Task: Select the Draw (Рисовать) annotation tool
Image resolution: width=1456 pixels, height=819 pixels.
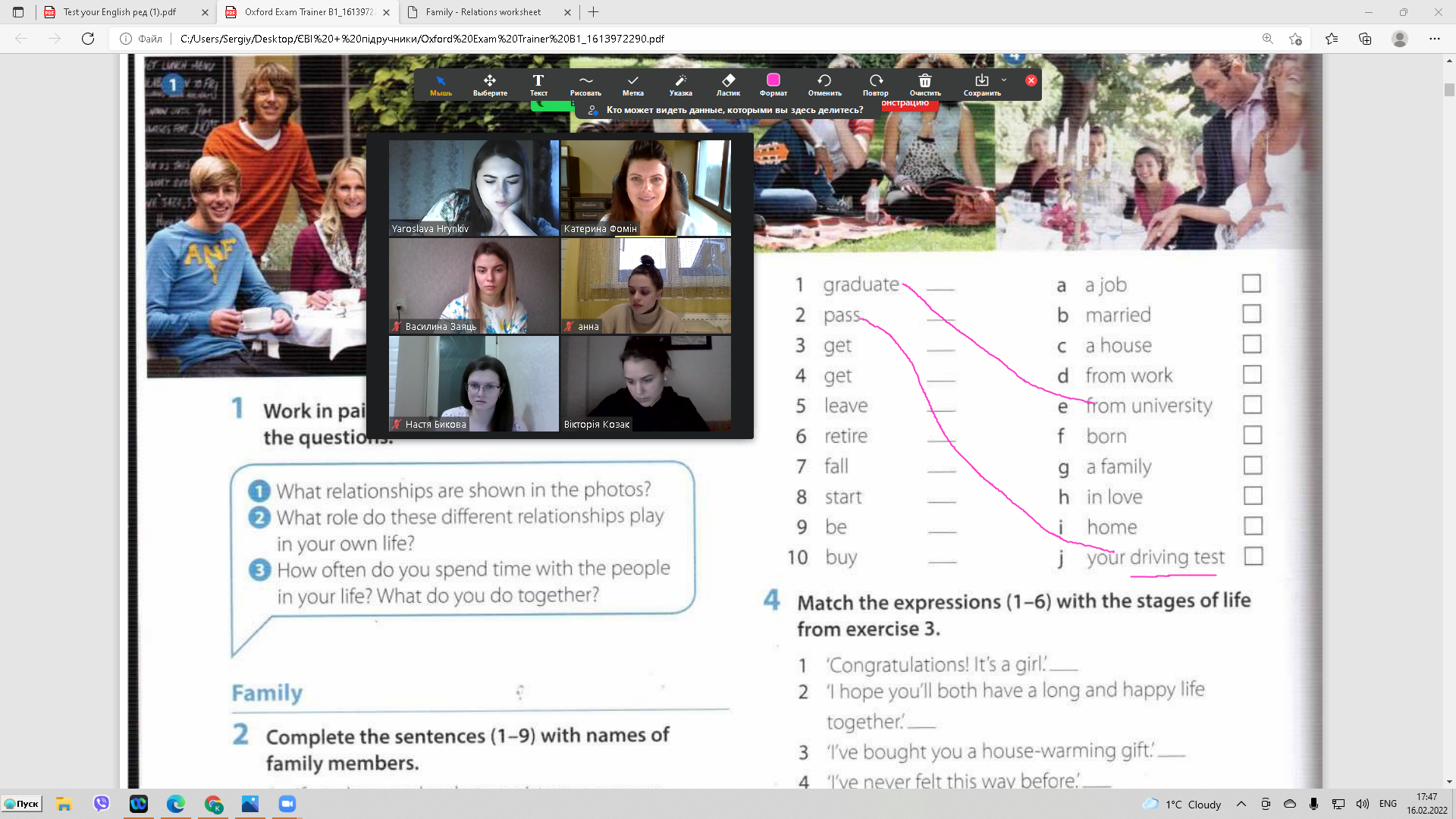Action: click(x=585, y=84)
